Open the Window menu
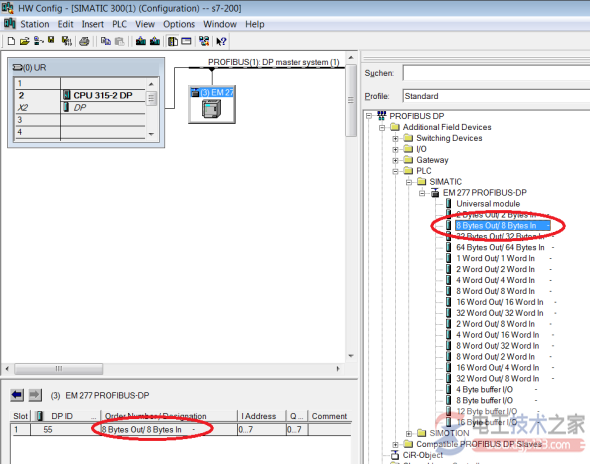This screenshot has width=590, height=464. click(220, 24)
